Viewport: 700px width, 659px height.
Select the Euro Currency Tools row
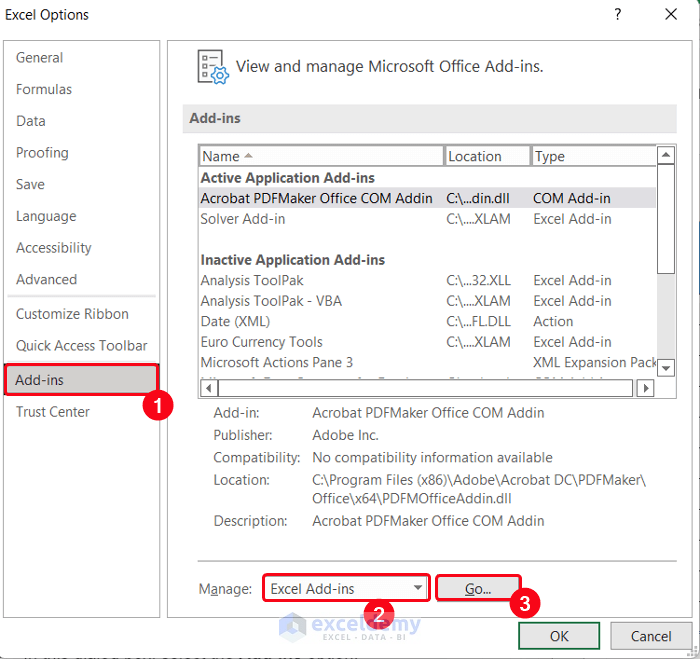pyautogui.click(x=427, y=342)
